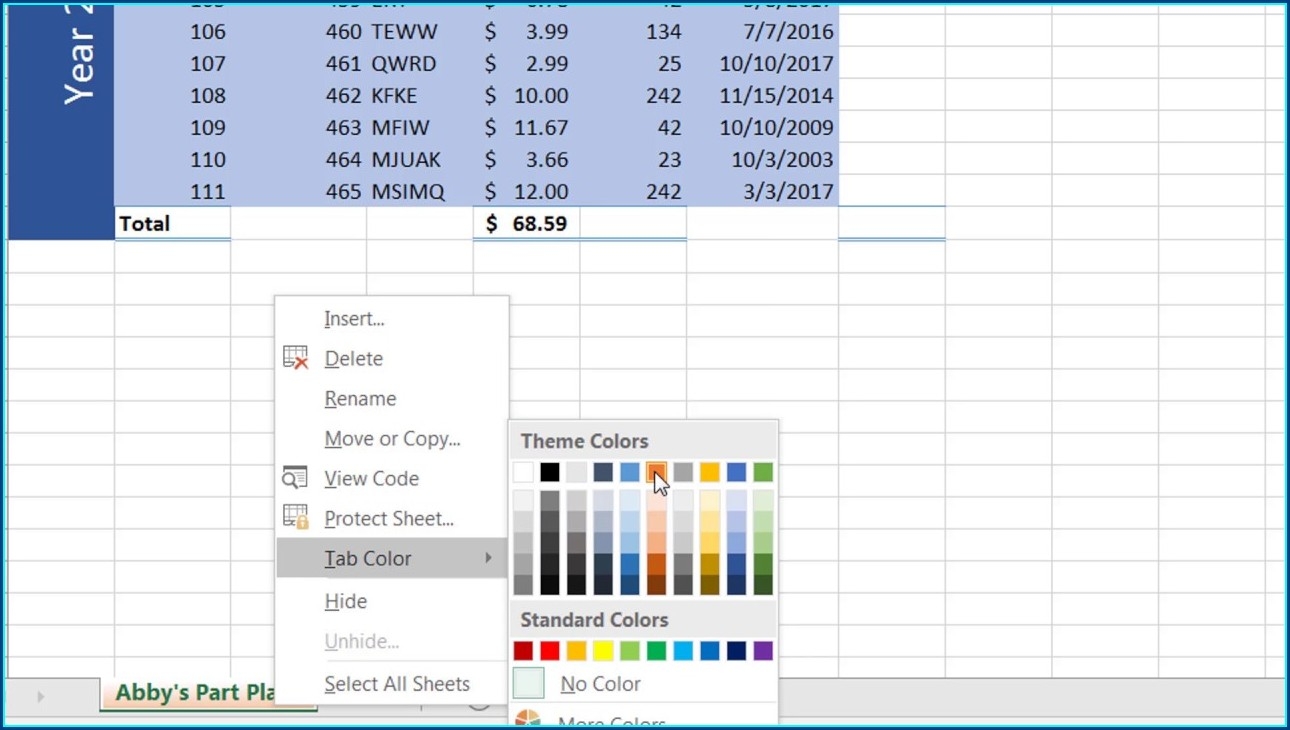
Task: Choose purple from Standard Colors
Action: click(763, 651)
